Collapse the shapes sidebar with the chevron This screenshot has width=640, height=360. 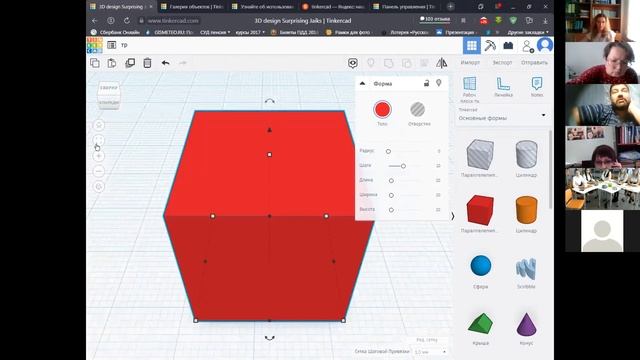[453, 216]
